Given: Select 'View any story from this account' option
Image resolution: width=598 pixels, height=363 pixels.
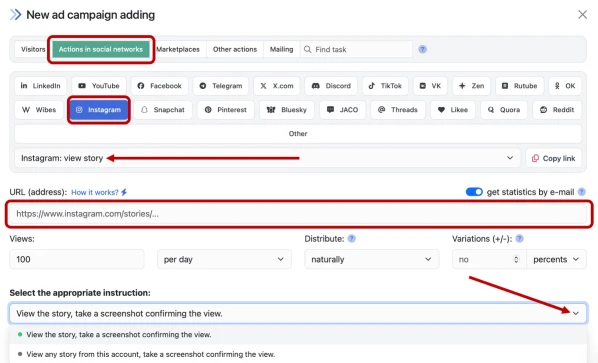Looking at the screenshot, I should click(x=298, y=354).
